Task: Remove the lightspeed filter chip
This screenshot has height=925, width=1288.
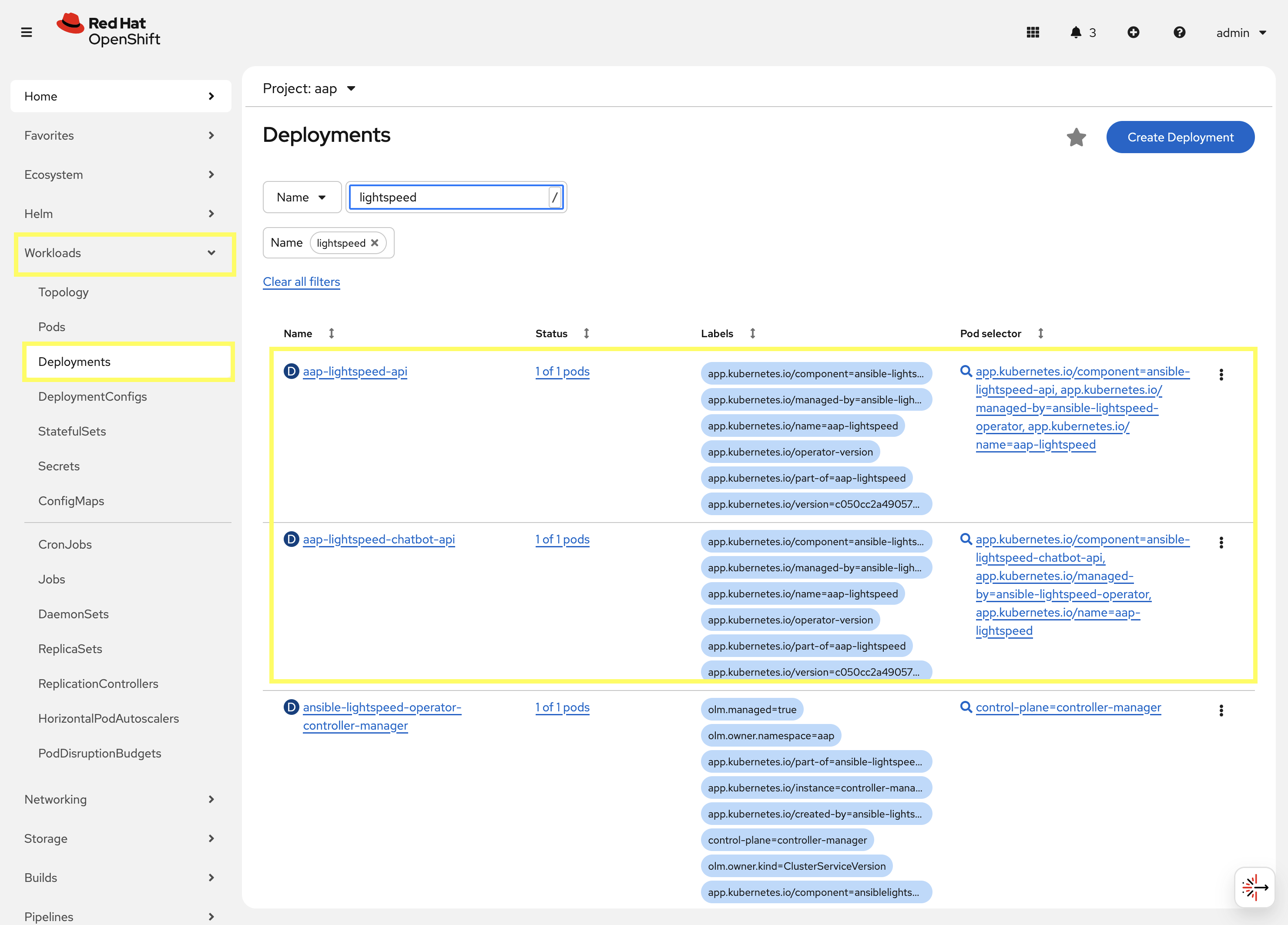Action: click(x=375, y=242)
